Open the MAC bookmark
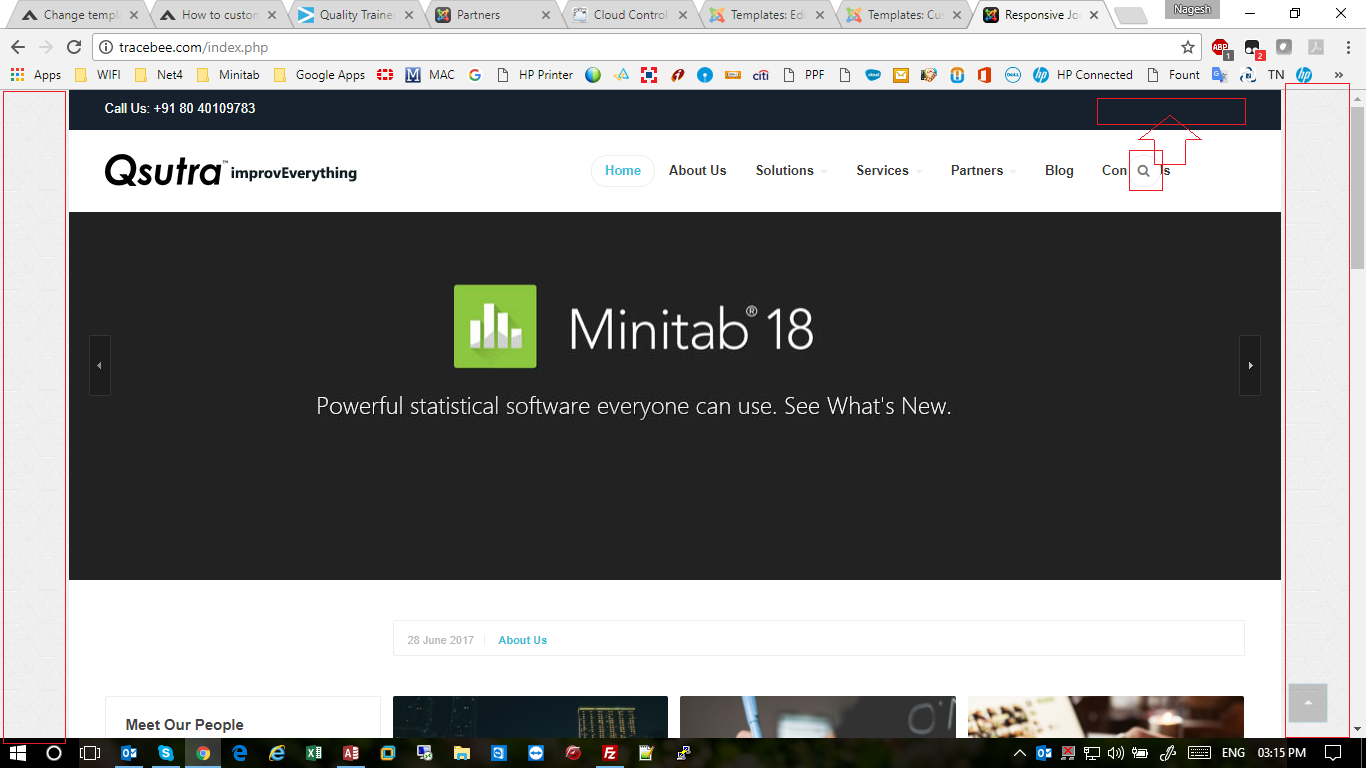1366x768 pixels. coord(430,75)
